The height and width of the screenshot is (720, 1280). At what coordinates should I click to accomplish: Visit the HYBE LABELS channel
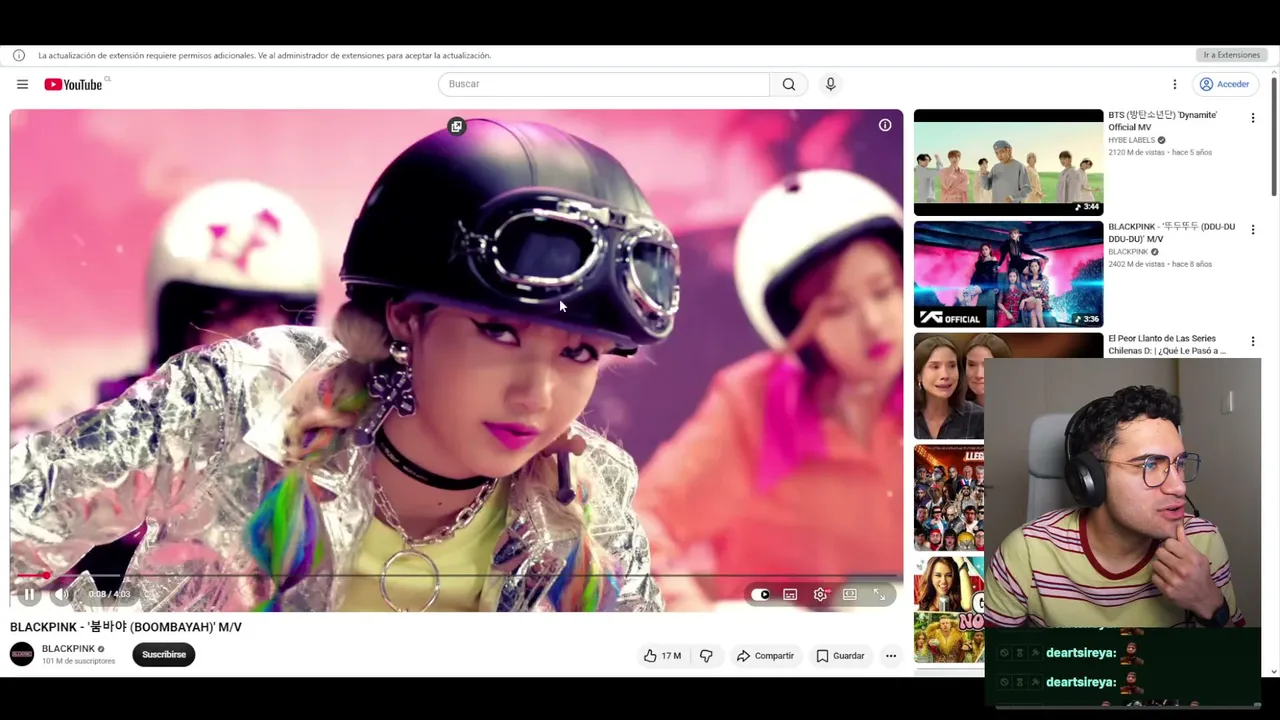pos(1131,140)
